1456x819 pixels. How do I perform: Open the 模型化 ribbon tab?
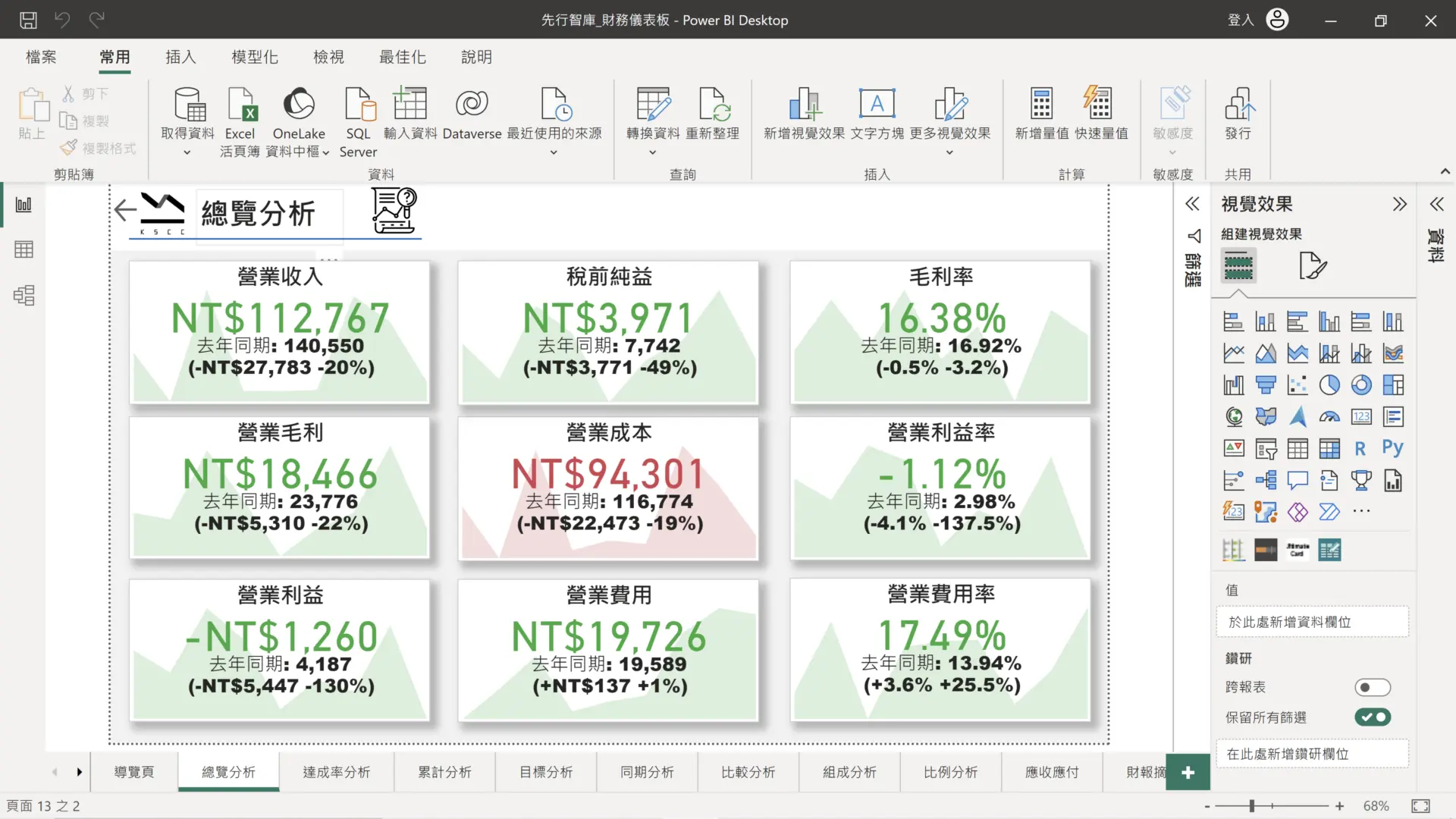coord(254,57)
